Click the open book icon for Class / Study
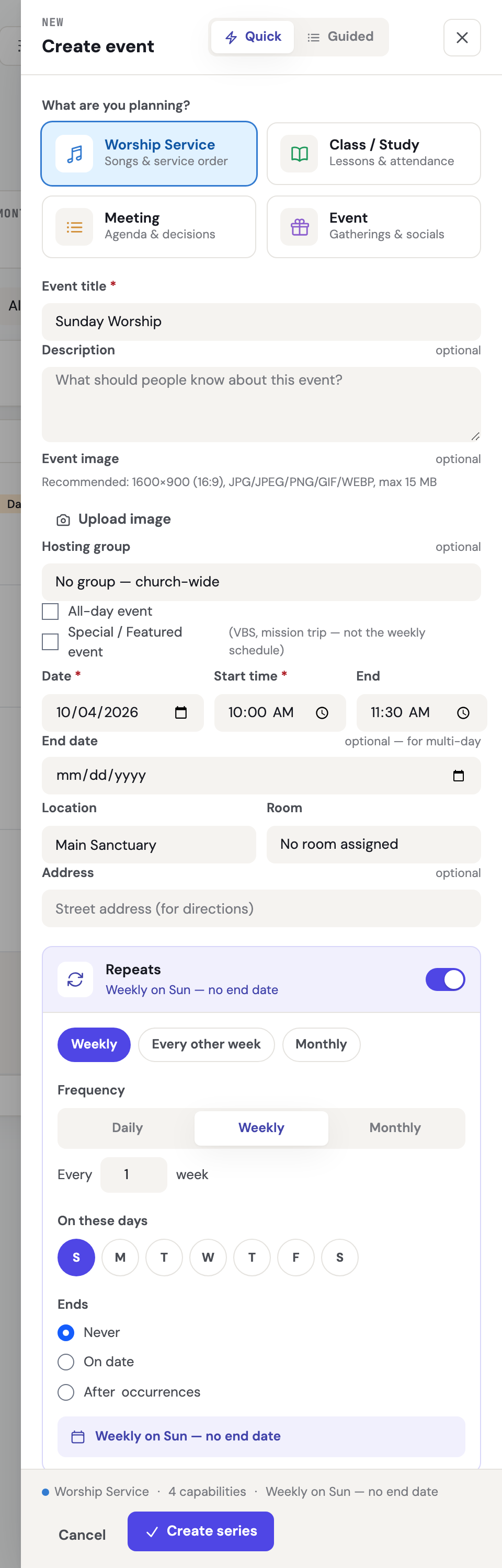Image resolution: width=502 pixels, height=1568 pixels. click(x=299, y=154)
